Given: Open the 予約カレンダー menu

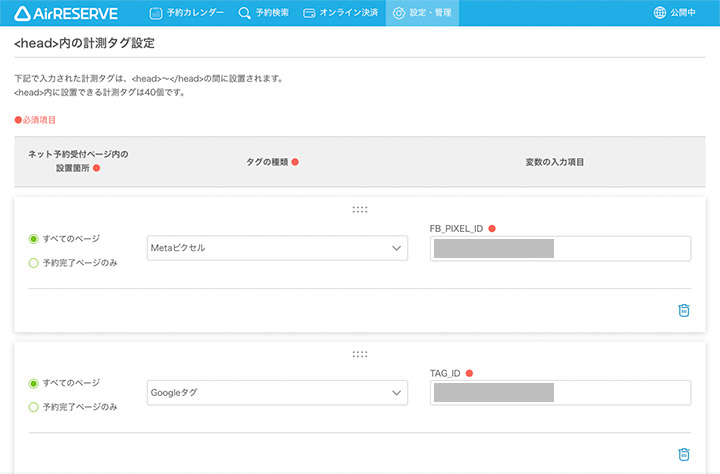Looking at the screenshot, I should point(187,13).
